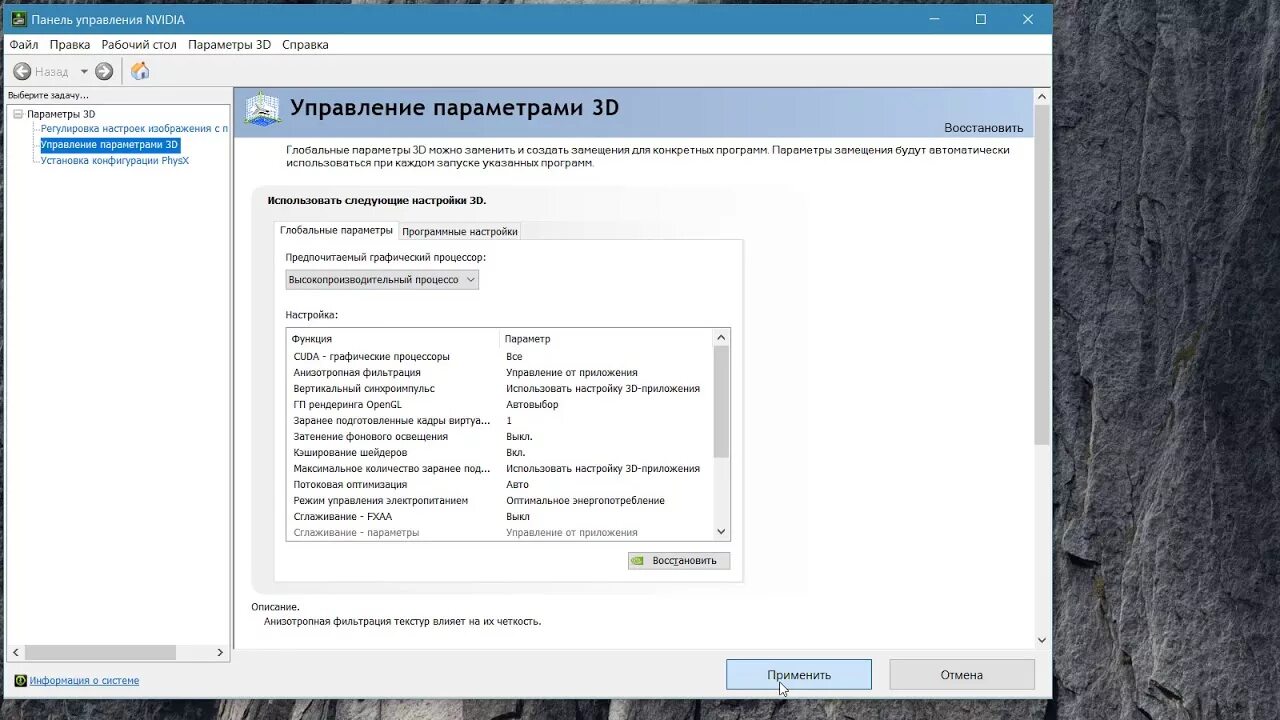This screenshot has height=720, width=1280.
Task: Select Потоковая оптимизация row
Action: coord(500,484)
